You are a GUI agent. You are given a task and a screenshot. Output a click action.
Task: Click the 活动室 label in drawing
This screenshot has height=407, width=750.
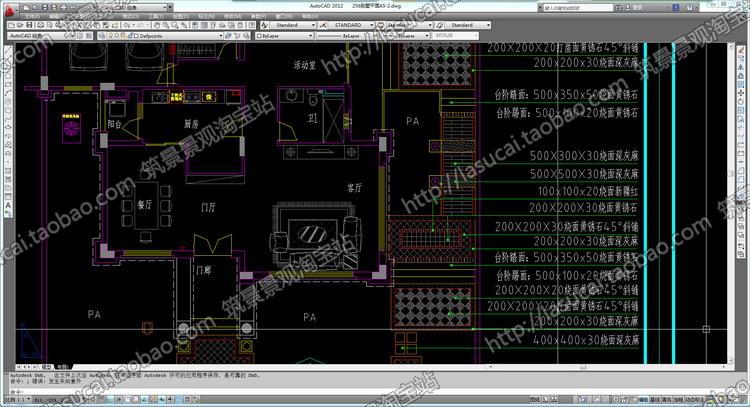click(305, 65)
